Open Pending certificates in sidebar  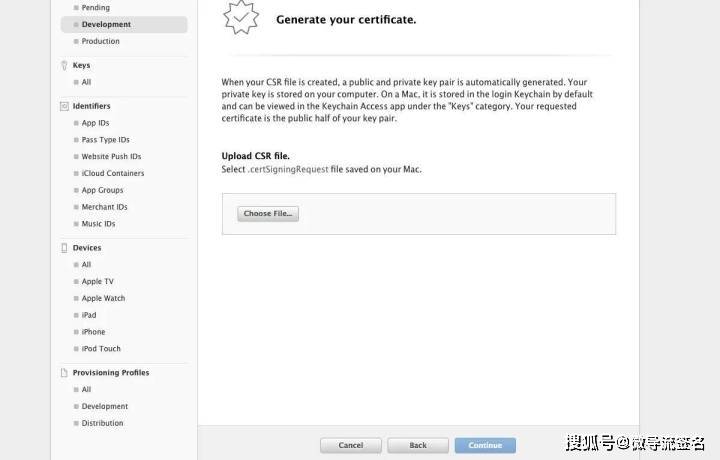96,8
